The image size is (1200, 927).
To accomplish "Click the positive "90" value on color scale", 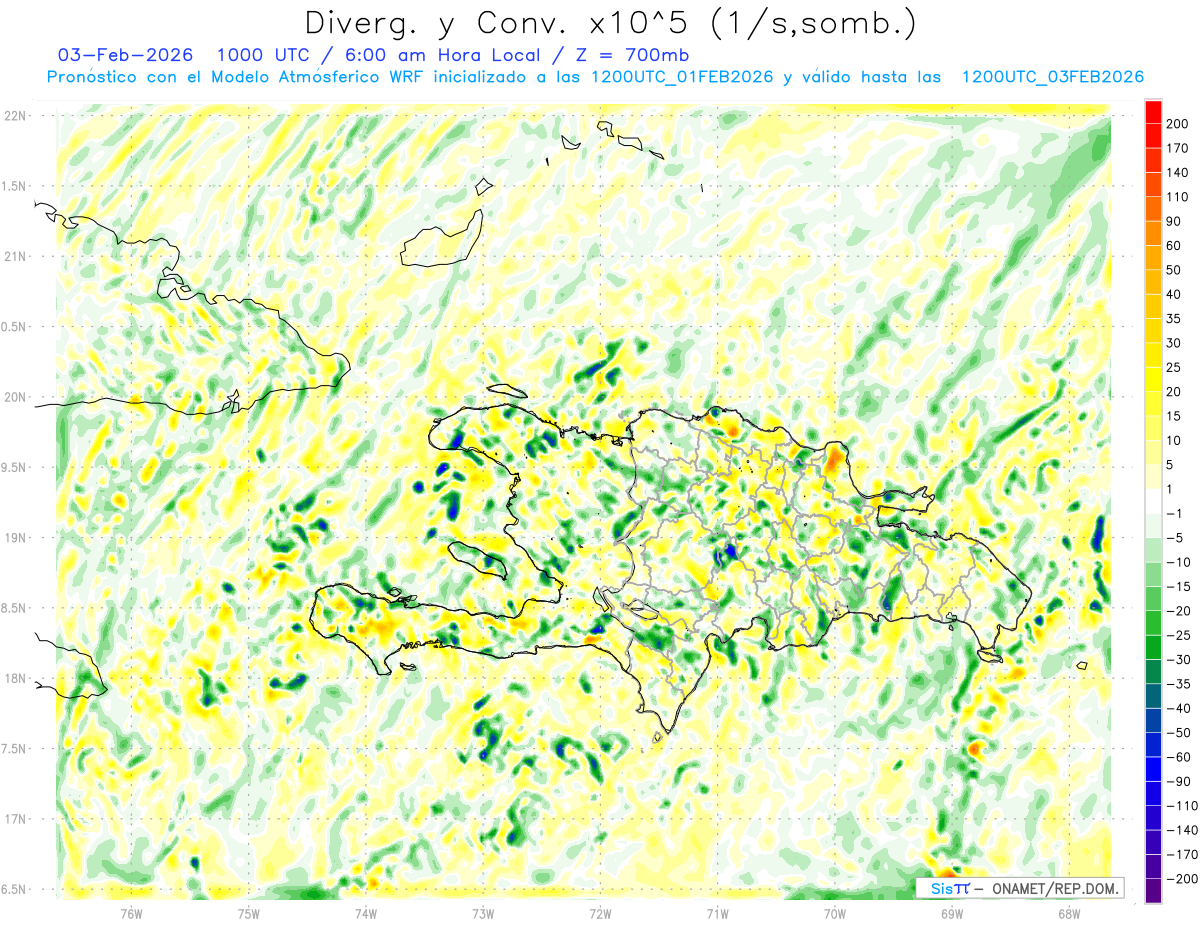I will [x=1174, y=221].
